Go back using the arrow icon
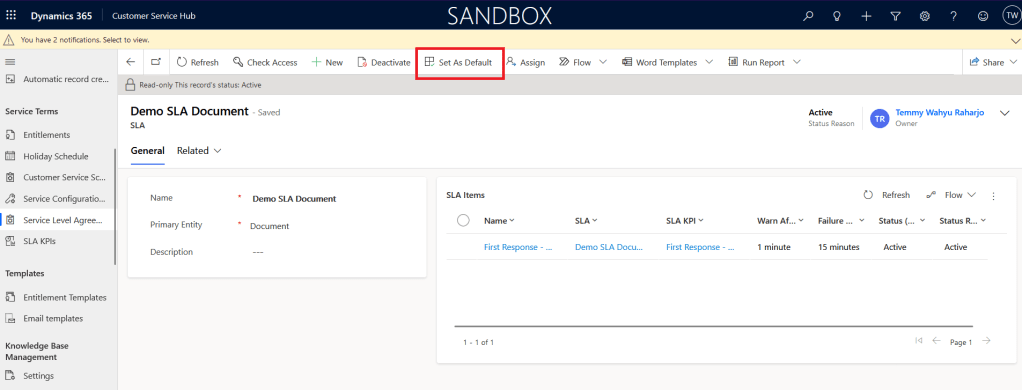This screenshot has height=390, width=1022. (131, 62)
